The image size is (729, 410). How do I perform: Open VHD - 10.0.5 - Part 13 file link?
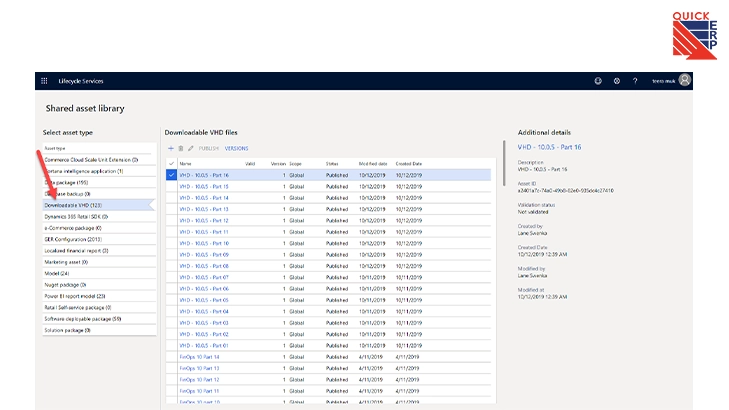[x=204, y=209]
